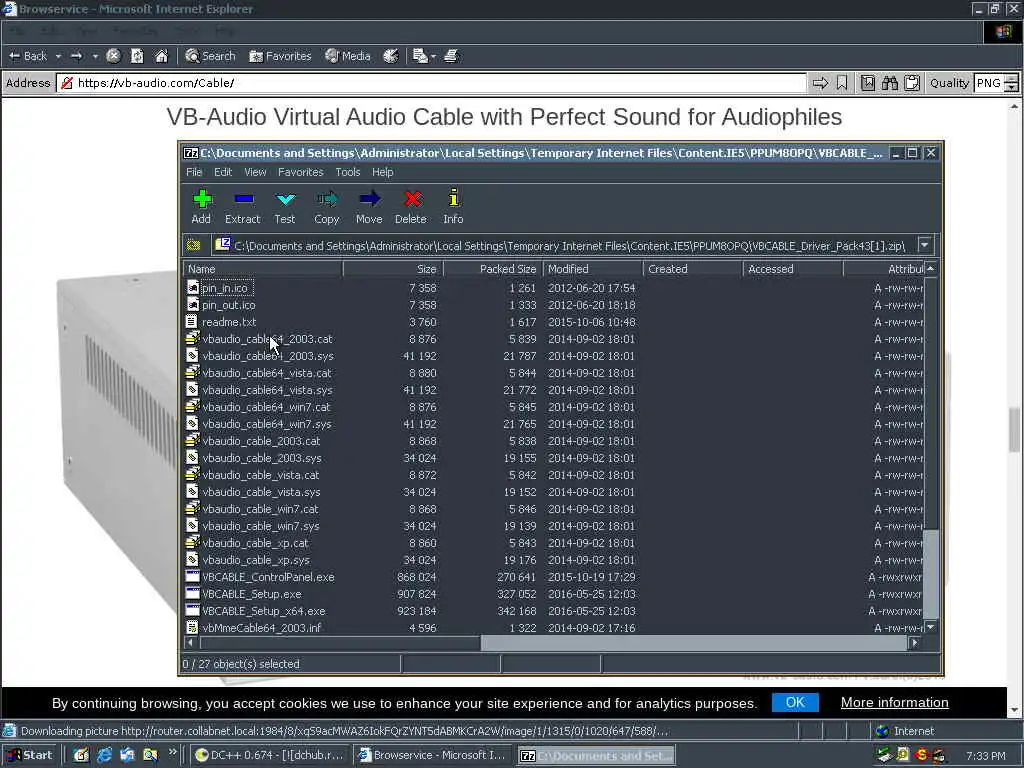Click the 7-Zip file list vertical scrollbar

[x=931, y=575]
